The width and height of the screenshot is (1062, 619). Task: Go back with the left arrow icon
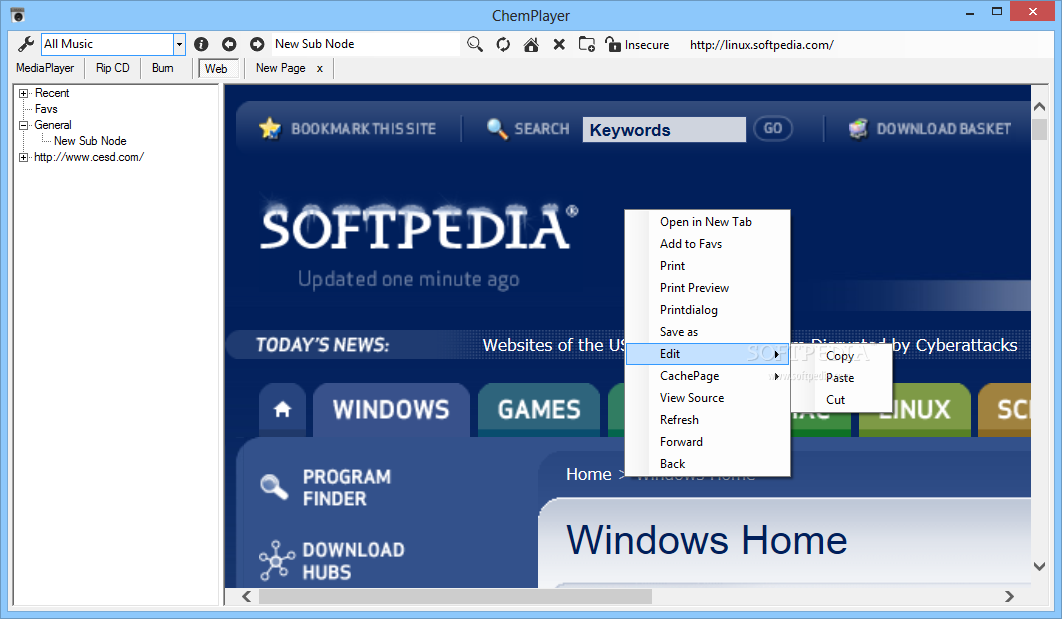pos(229,44)
